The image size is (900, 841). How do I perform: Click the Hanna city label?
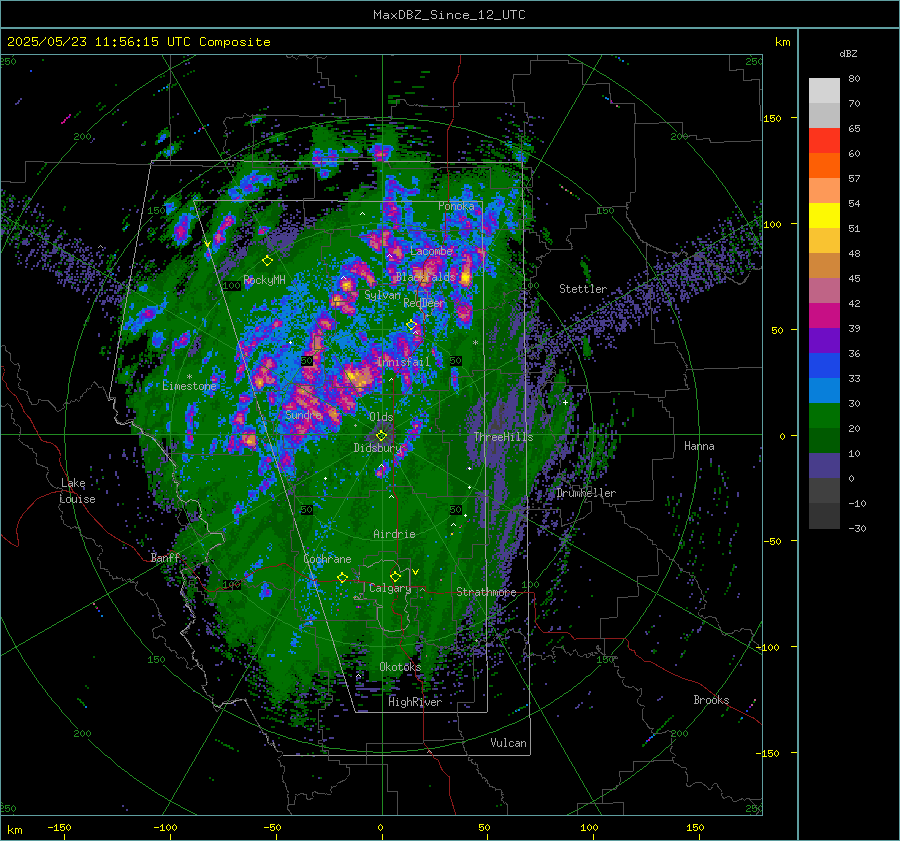[x=699, y=446]
